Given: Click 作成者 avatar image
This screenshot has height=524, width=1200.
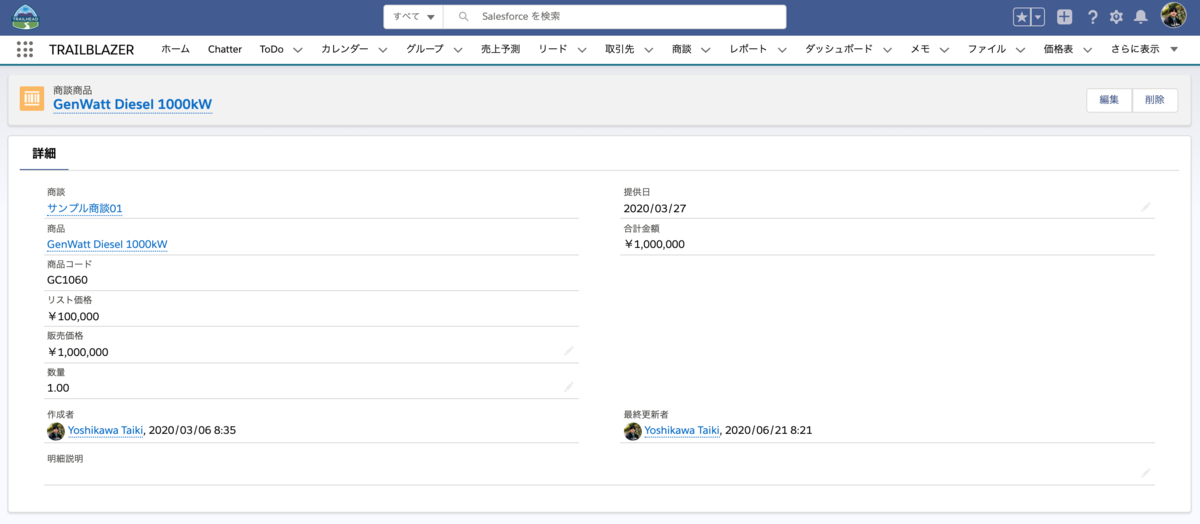Looking at the screenshot, I should [56, 431].
